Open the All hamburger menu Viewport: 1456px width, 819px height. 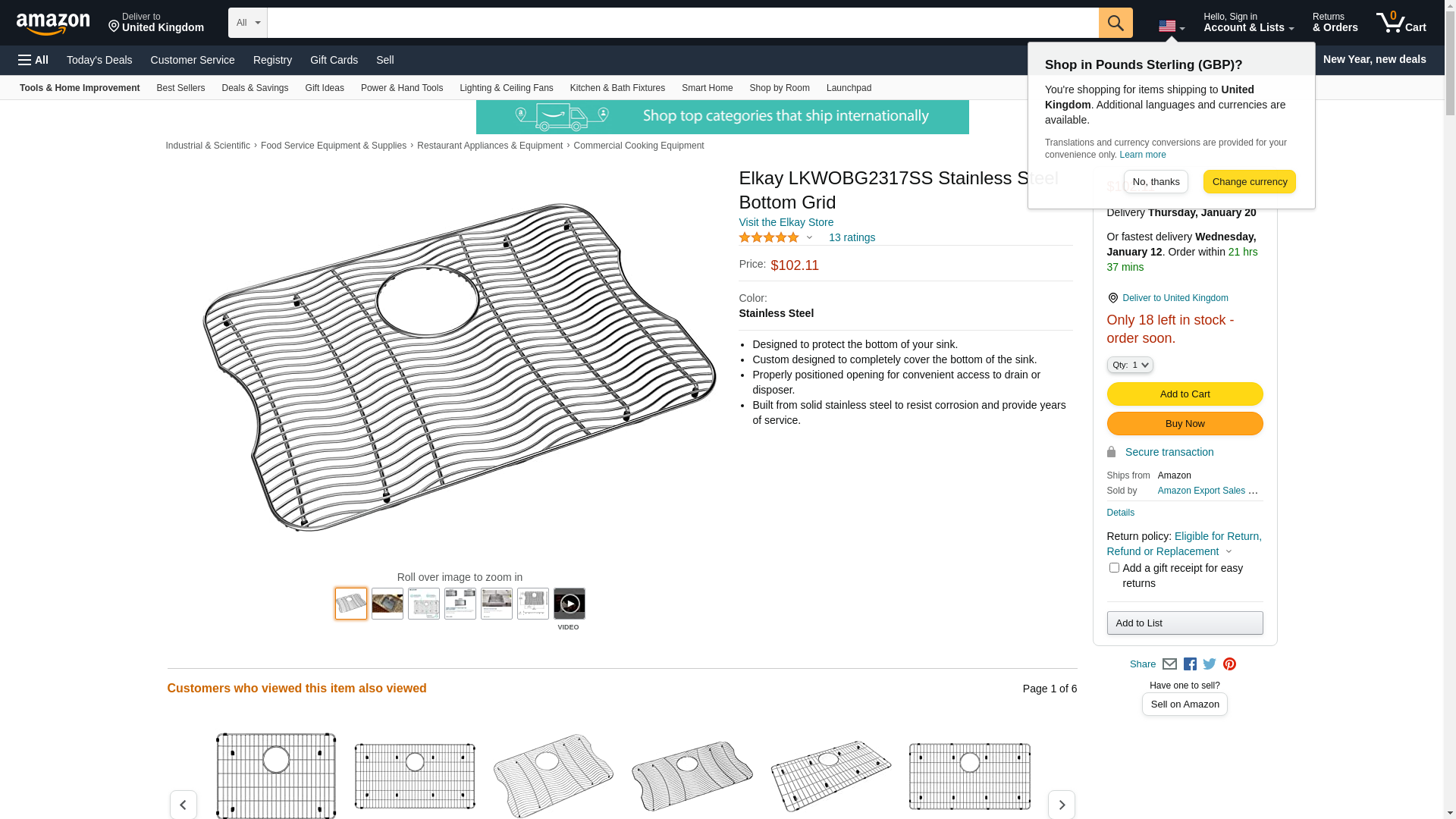33,60
